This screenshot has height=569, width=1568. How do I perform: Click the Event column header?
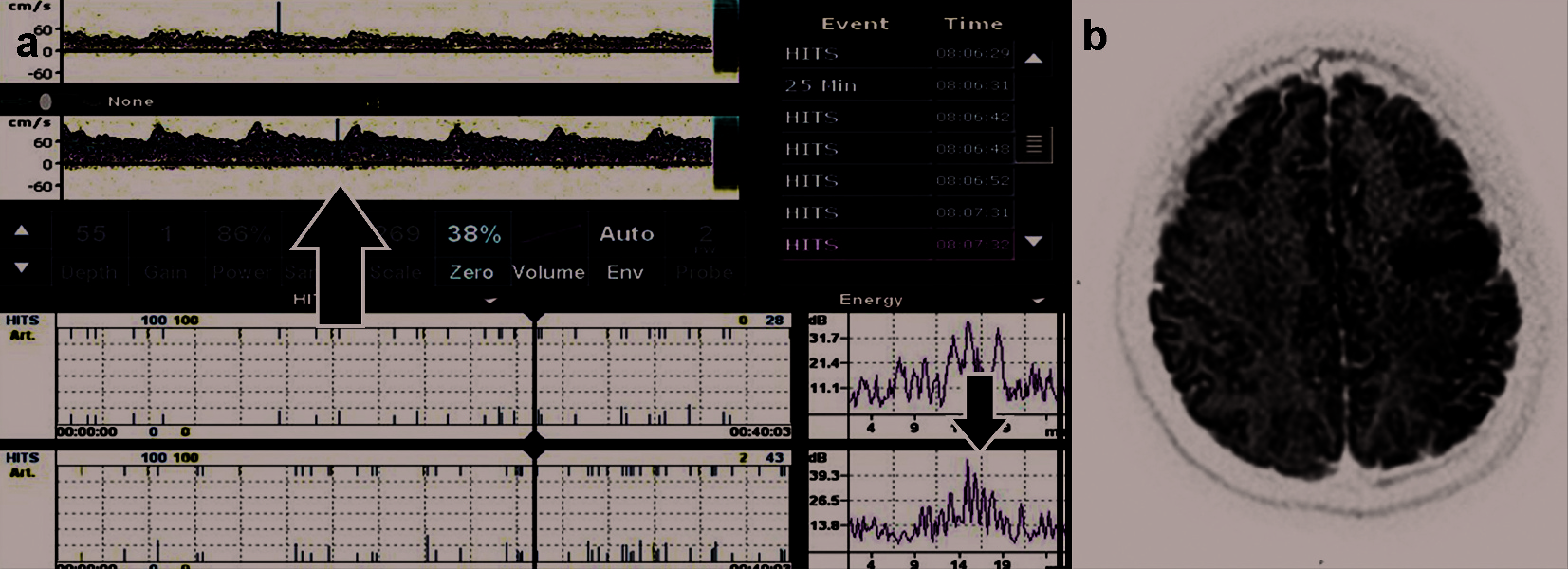[x=855, y=24]
